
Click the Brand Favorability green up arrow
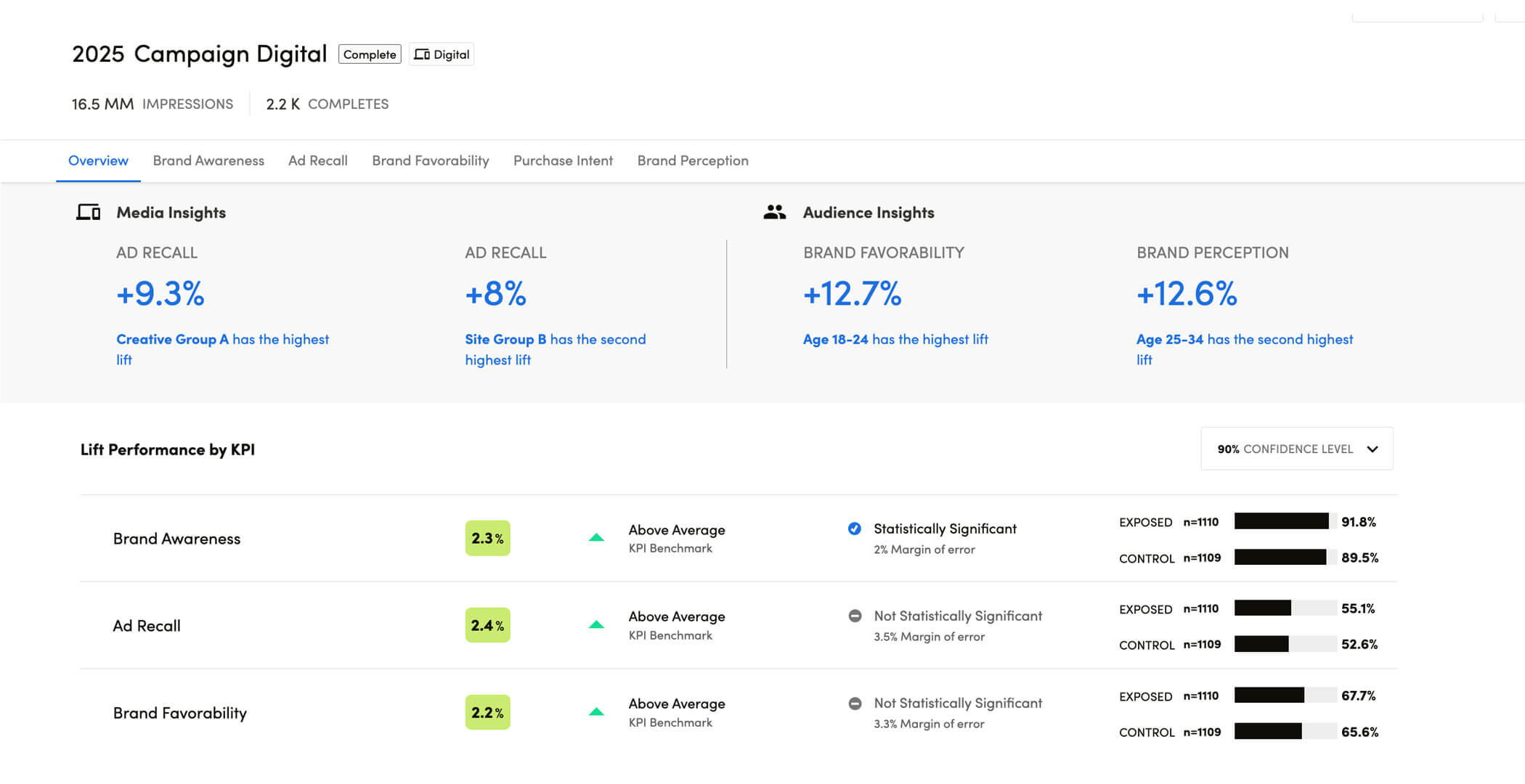coord(596,712)
